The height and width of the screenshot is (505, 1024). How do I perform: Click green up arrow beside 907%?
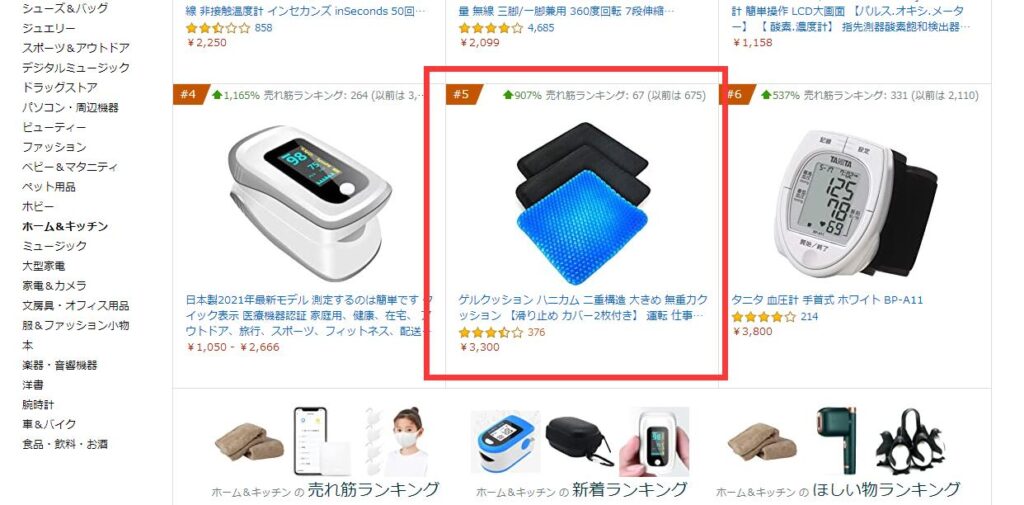pos(507,95)
